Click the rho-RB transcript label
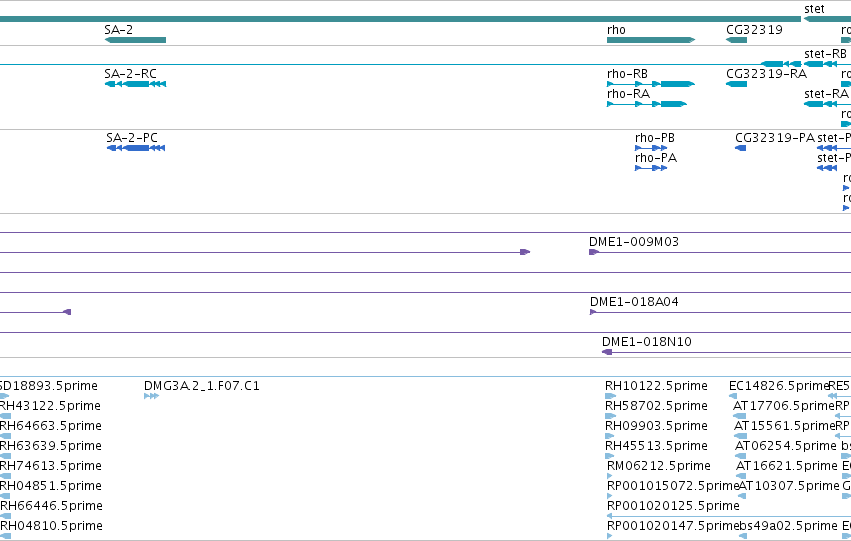This screenshot has height=541, width=851. point(627,74)
